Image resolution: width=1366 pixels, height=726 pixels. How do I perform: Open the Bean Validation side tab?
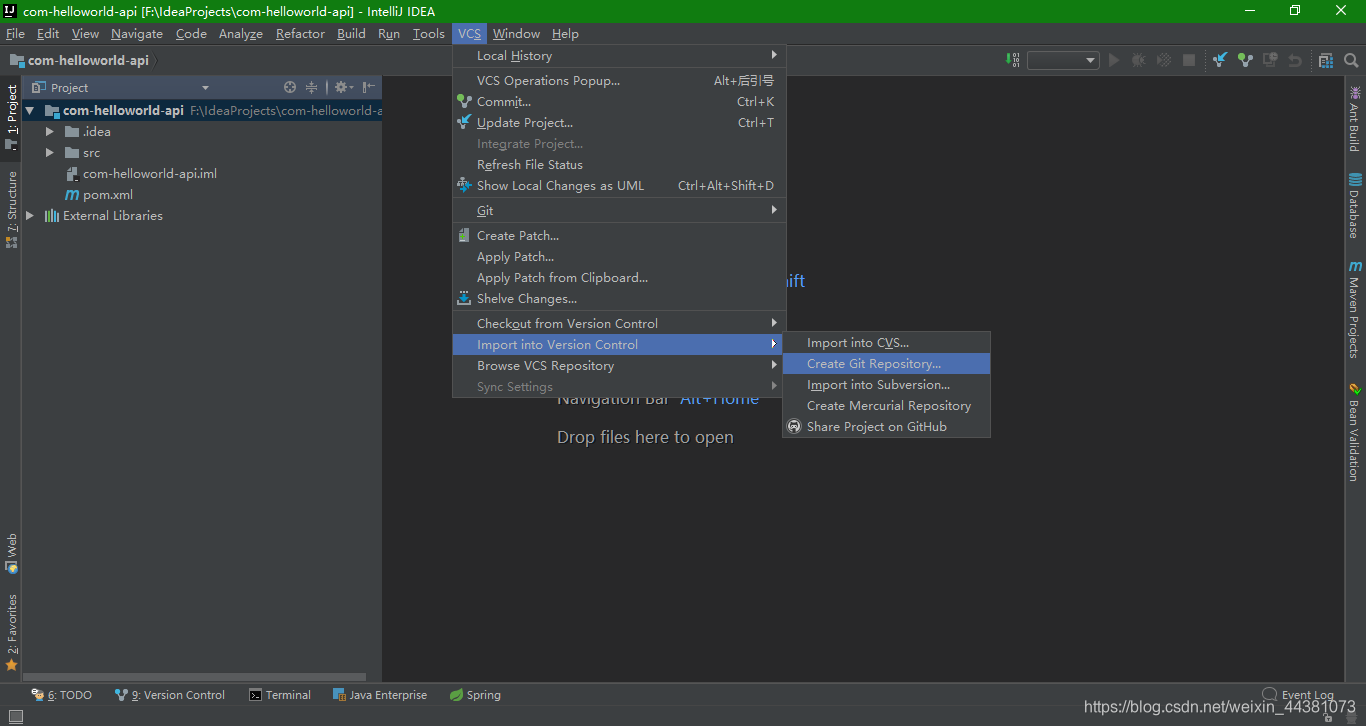[x=1355, y=432]
